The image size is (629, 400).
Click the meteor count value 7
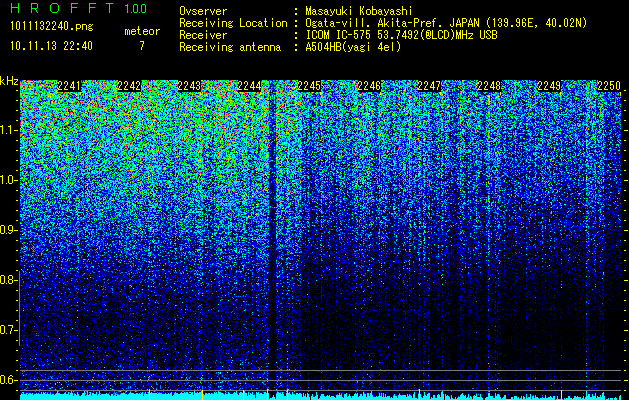[142, 46]
